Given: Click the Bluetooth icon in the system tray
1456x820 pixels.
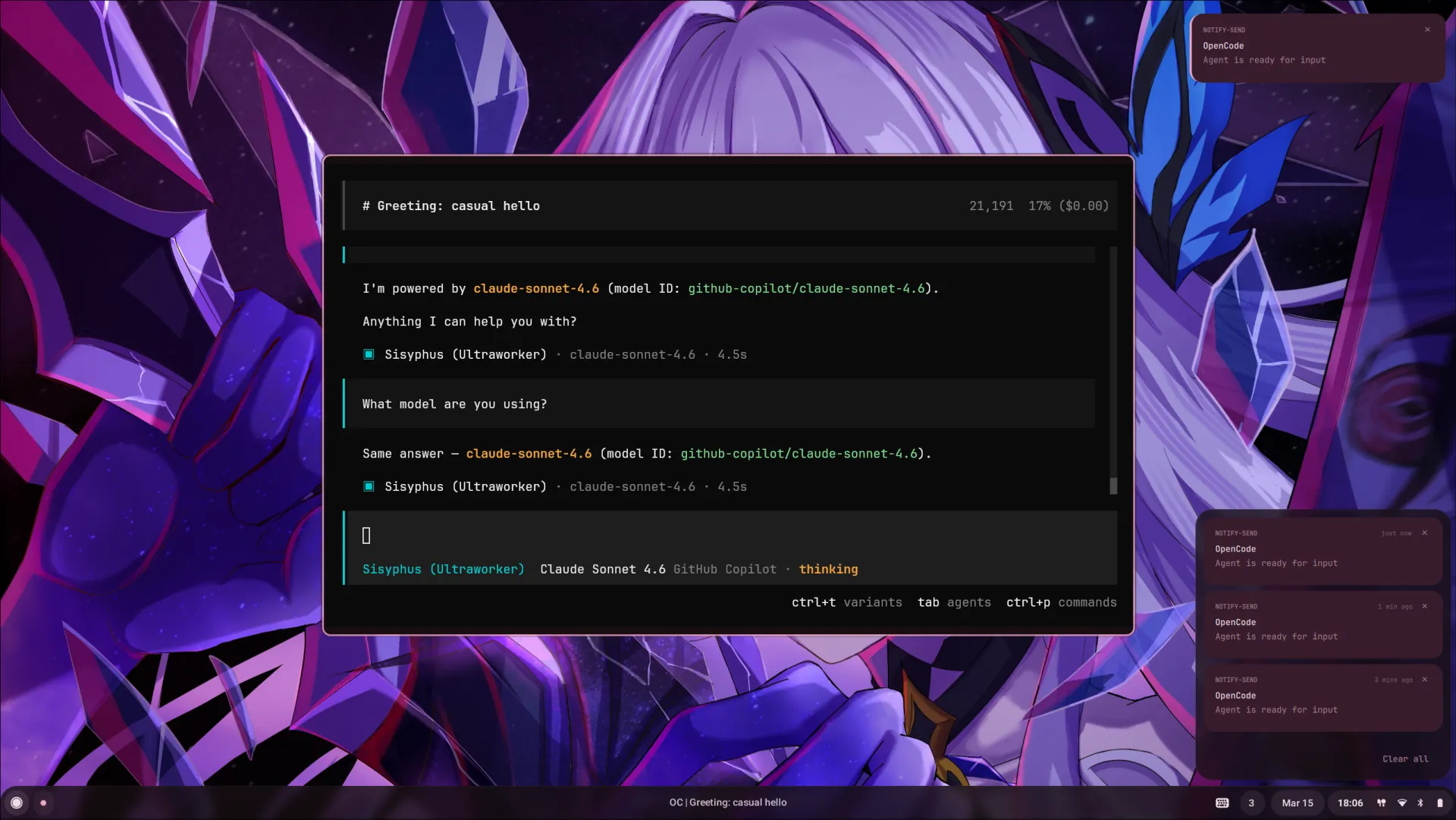Looking at the screenshot, I should [1420, 803].
